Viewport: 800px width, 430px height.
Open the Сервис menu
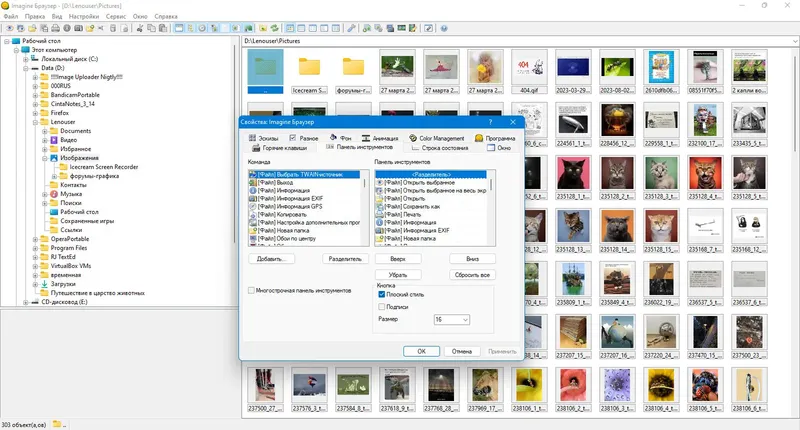click(x=116, y=16)
